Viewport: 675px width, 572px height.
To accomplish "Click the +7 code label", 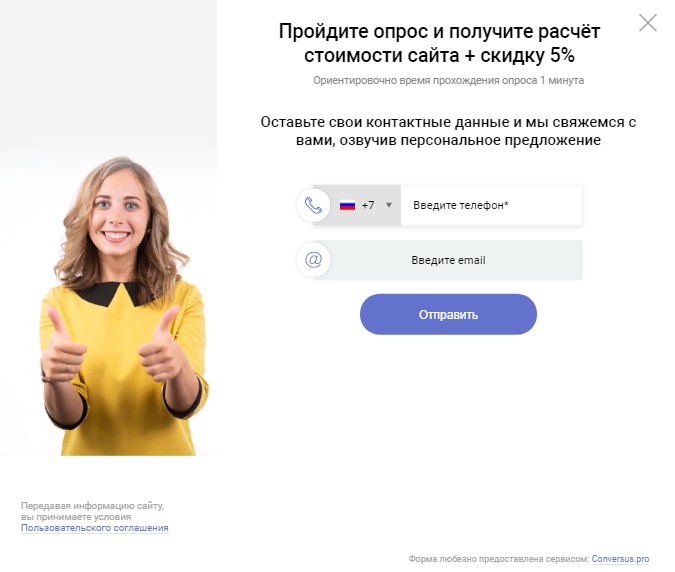I will coord(368,205).
